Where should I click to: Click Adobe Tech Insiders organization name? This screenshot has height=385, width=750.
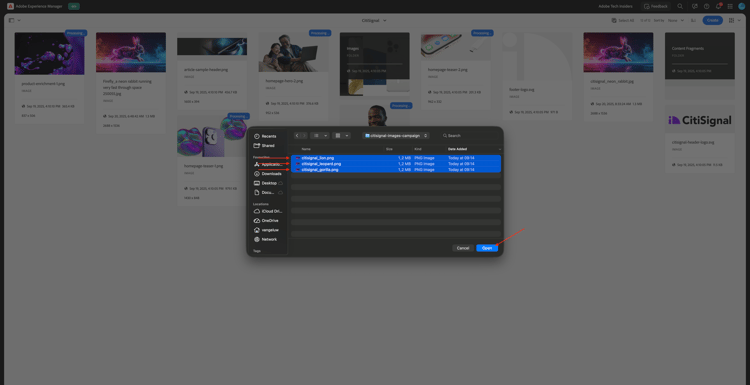coord(615,6)
